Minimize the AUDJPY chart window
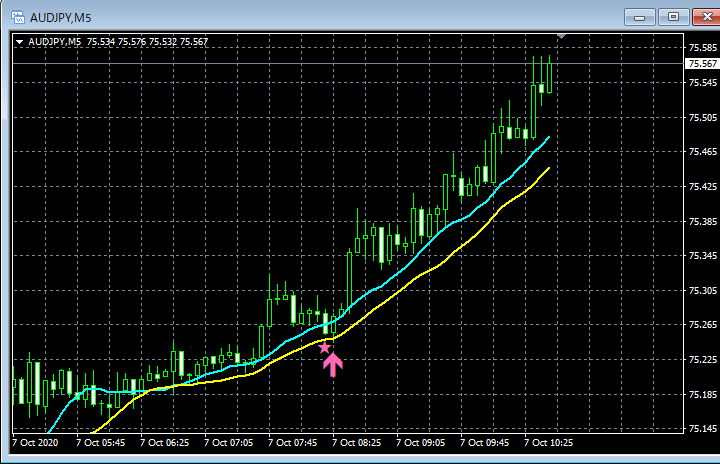This screenshot has height=464, width=720. click(x=640, y=17)
